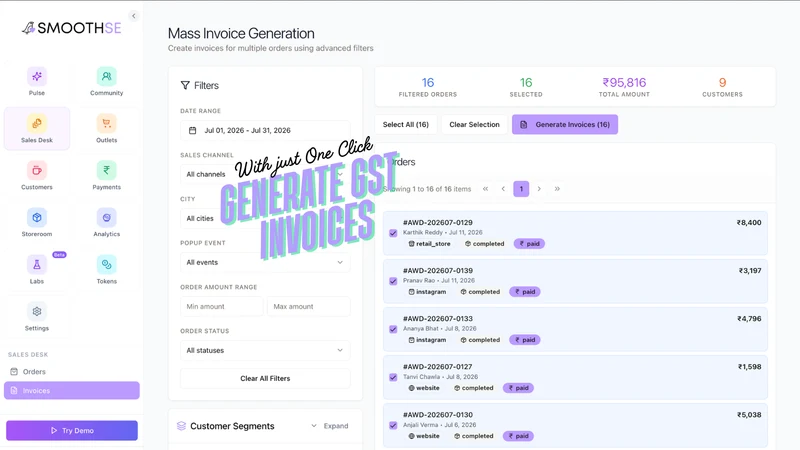Click the 16 Filtered Orders stat
The height and width of the screenshot is (450, 800).
[428, 87]
